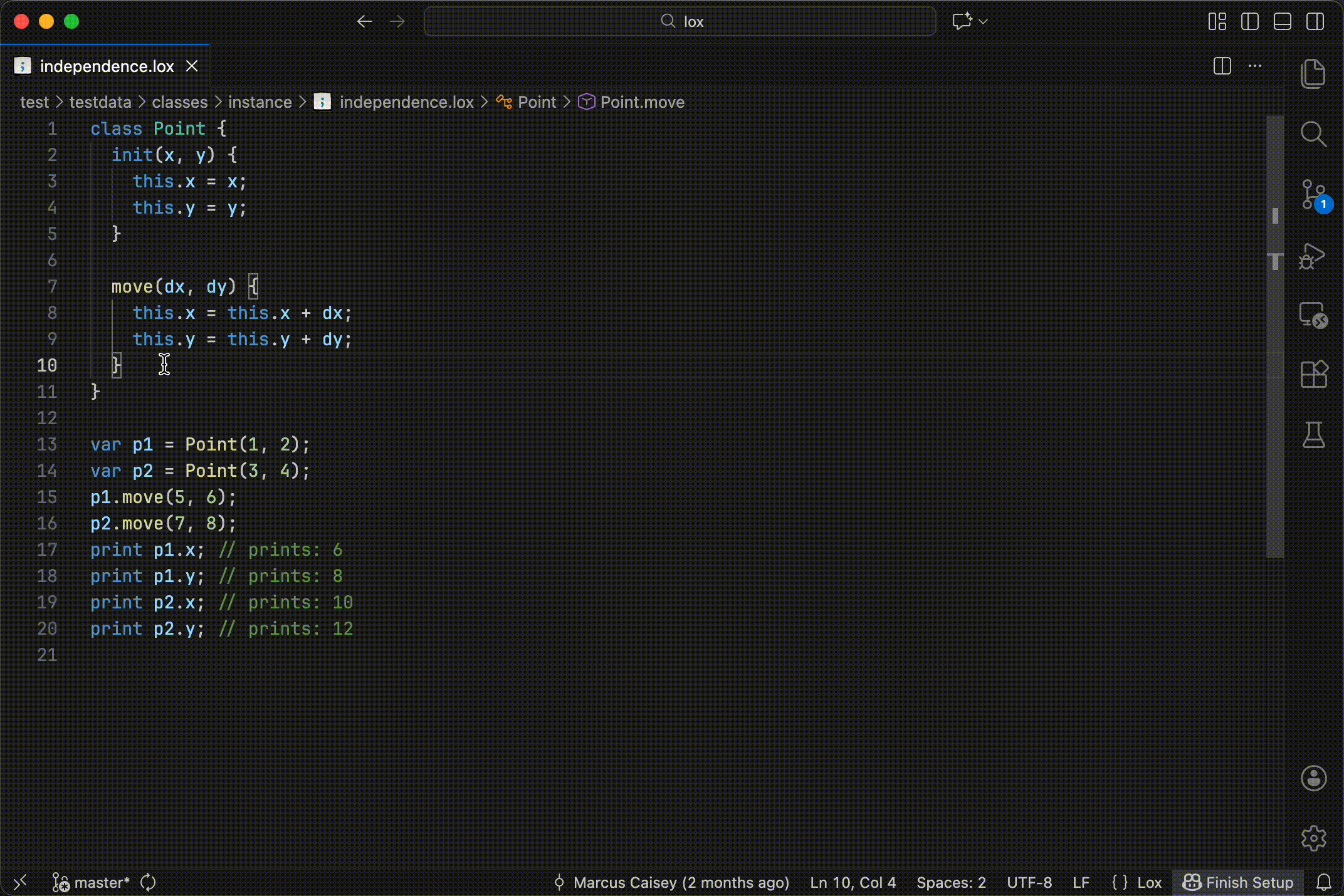Open Run and Debug view
1344x896 pixels.
(x=1313, y=256)
